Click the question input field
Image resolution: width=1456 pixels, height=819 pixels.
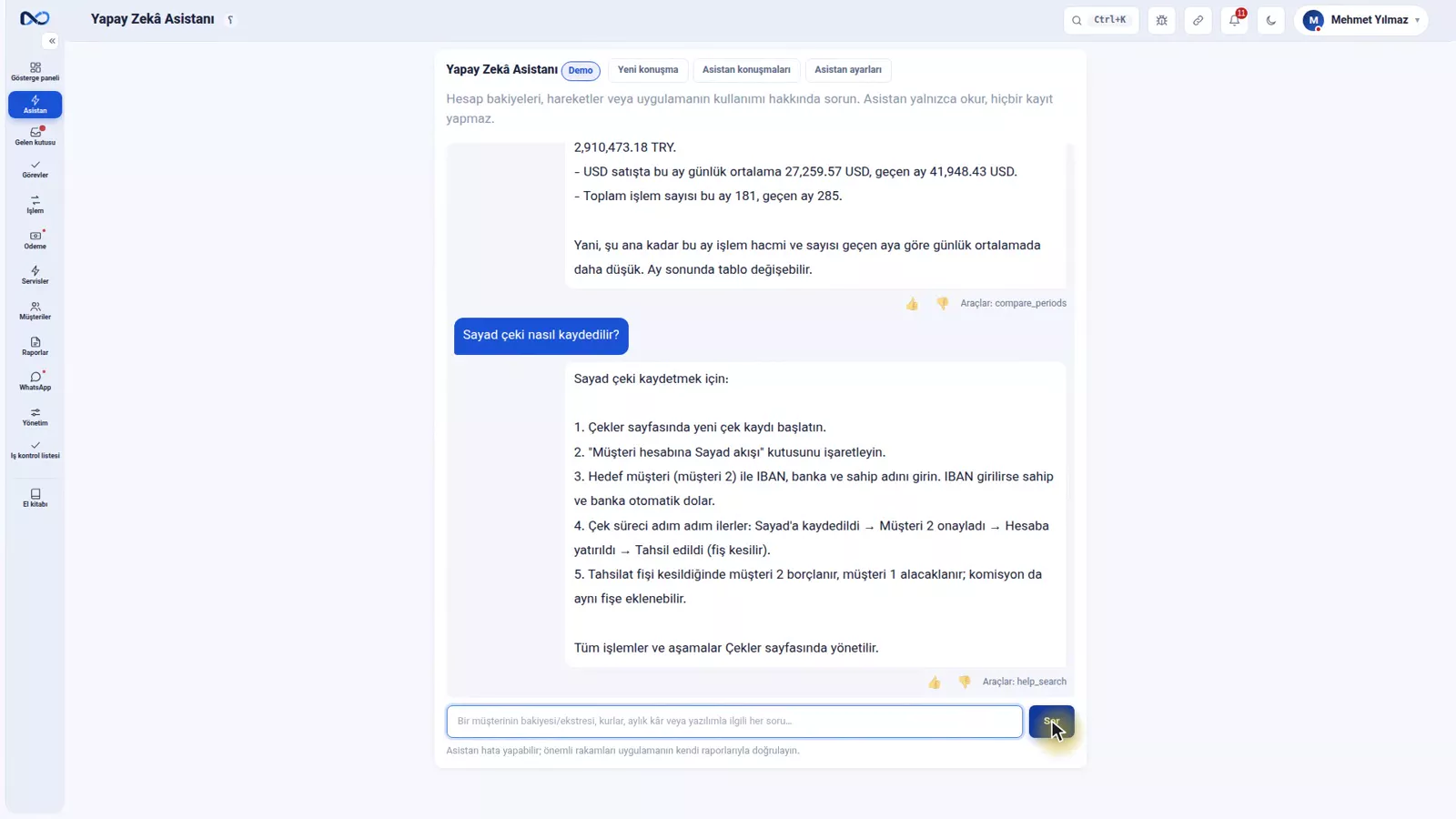734,722
